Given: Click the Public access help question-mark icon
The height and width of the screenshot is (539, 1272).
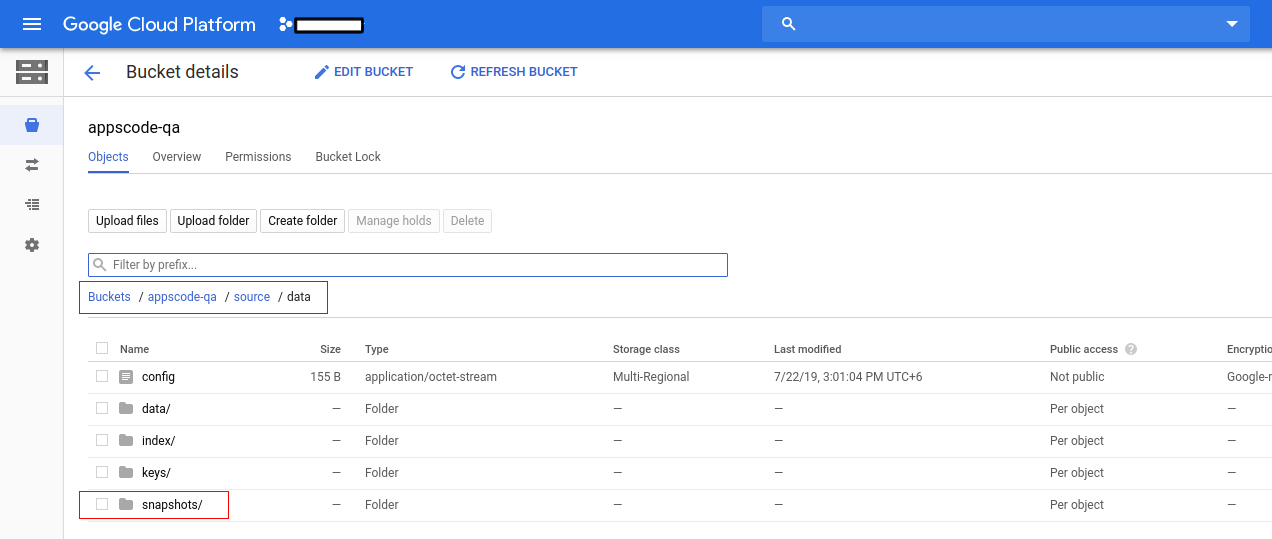Looking at the screenshot, I should pos(1131,349).
